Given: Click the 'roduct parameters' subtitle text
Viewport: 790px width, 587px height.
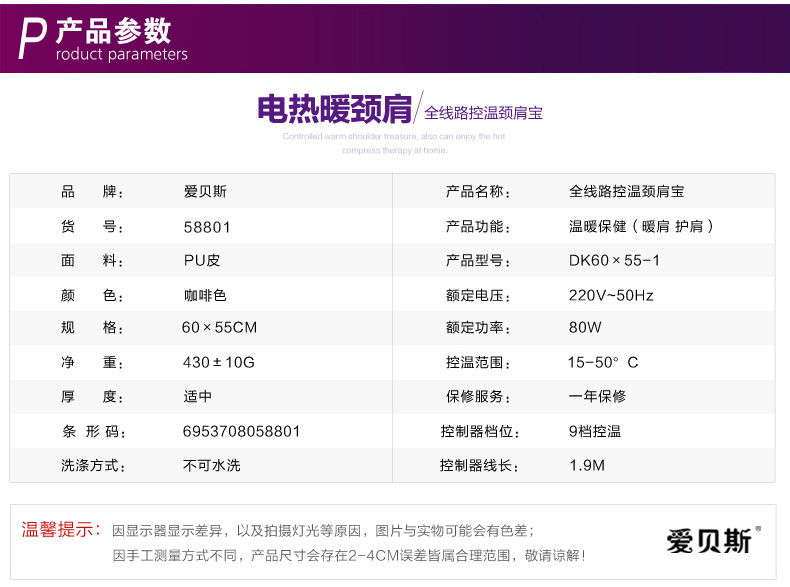Looking at the screenshot, I should click(x=121, y=54).
